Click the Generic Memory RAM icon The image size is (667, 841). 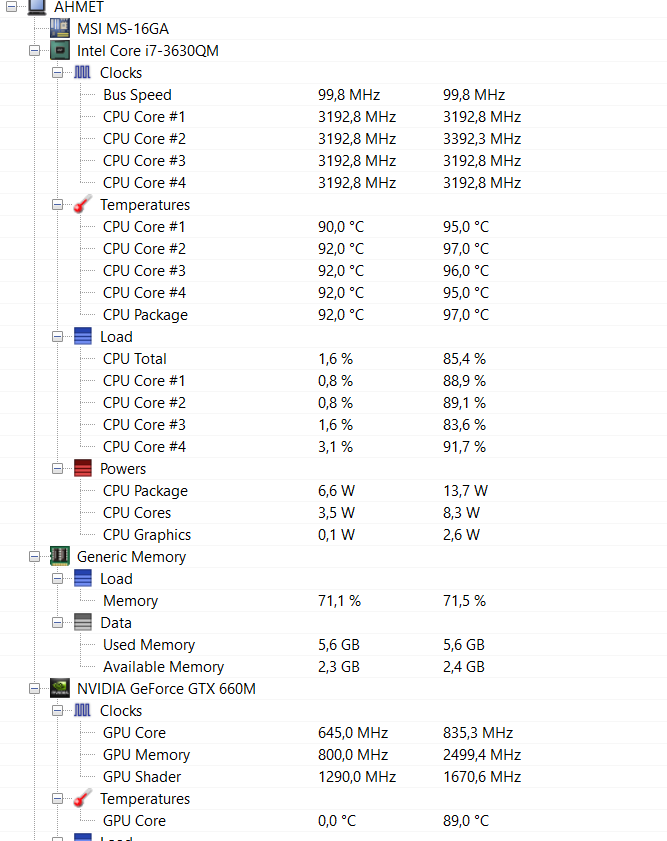[x=59, y=556]
